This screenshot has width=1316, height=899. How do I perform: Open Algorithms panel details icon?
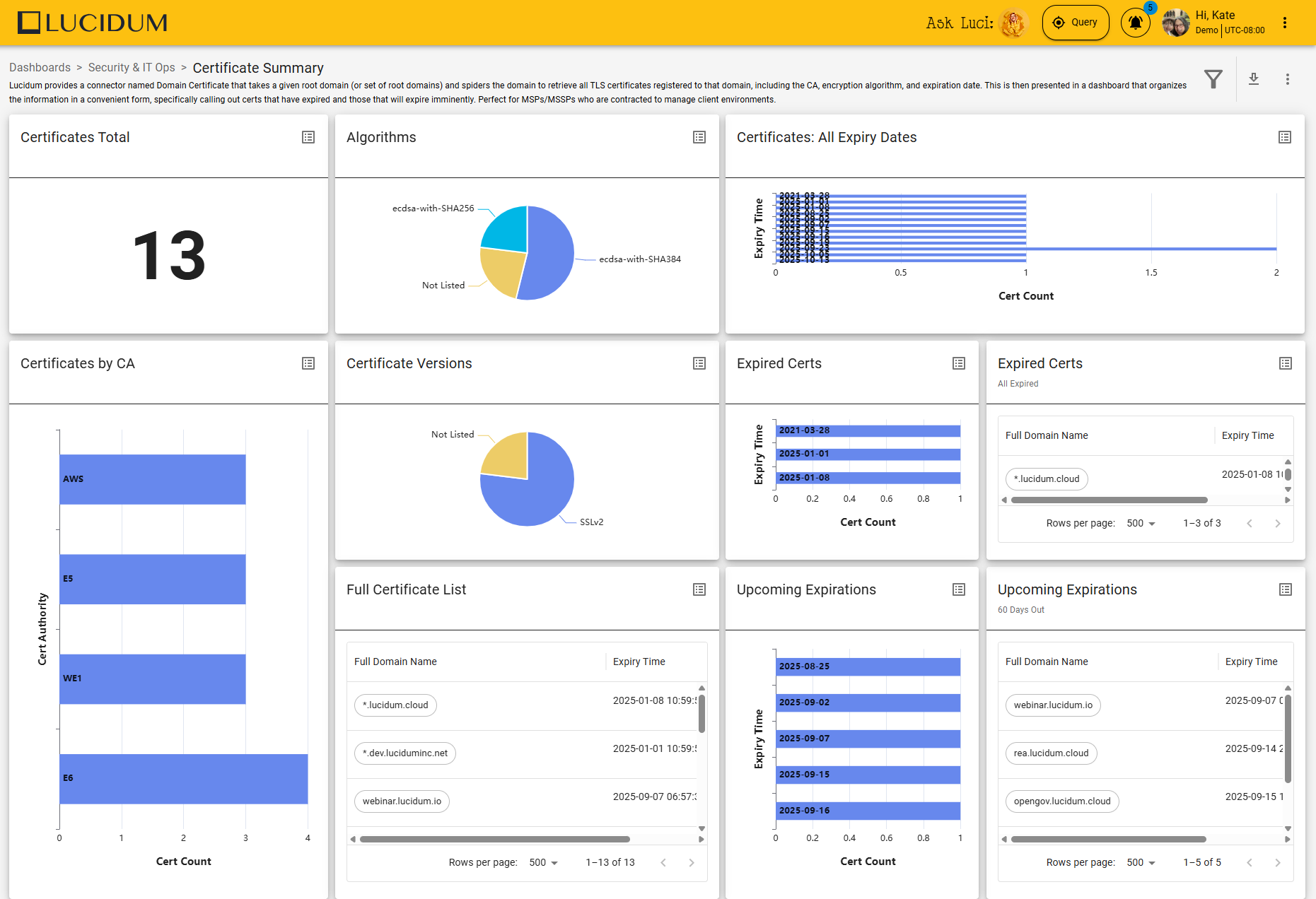(x=699, y=137)
